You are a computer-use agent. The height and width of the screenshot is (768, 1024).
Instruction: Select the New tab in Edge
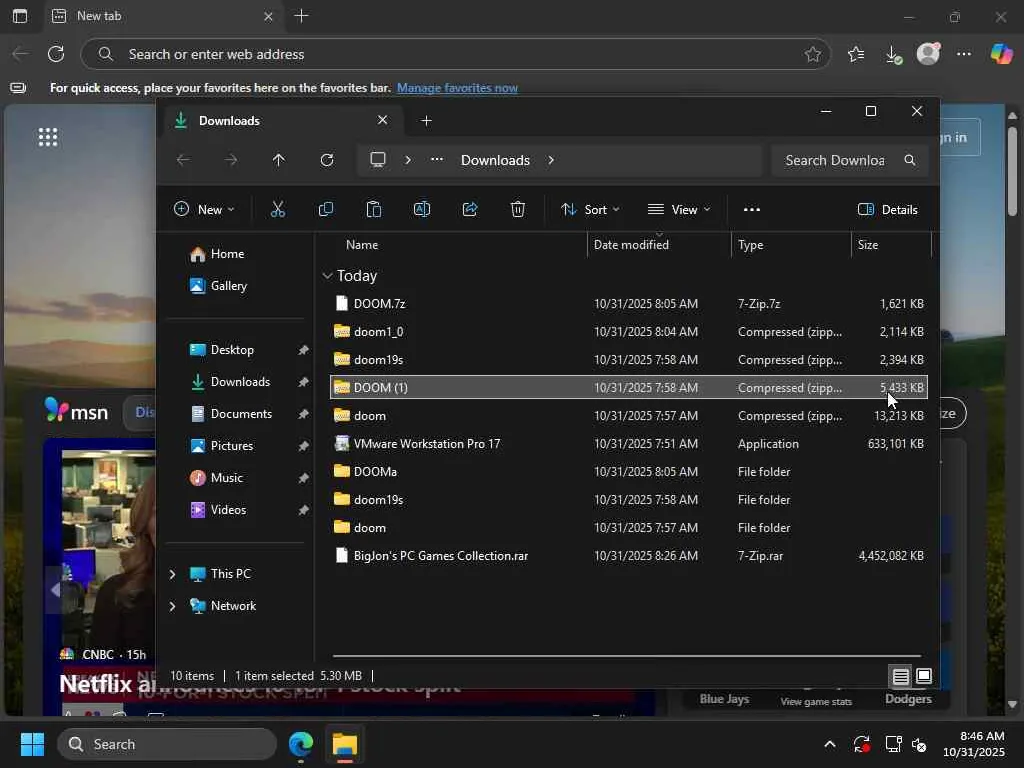(x=163, y=16)
